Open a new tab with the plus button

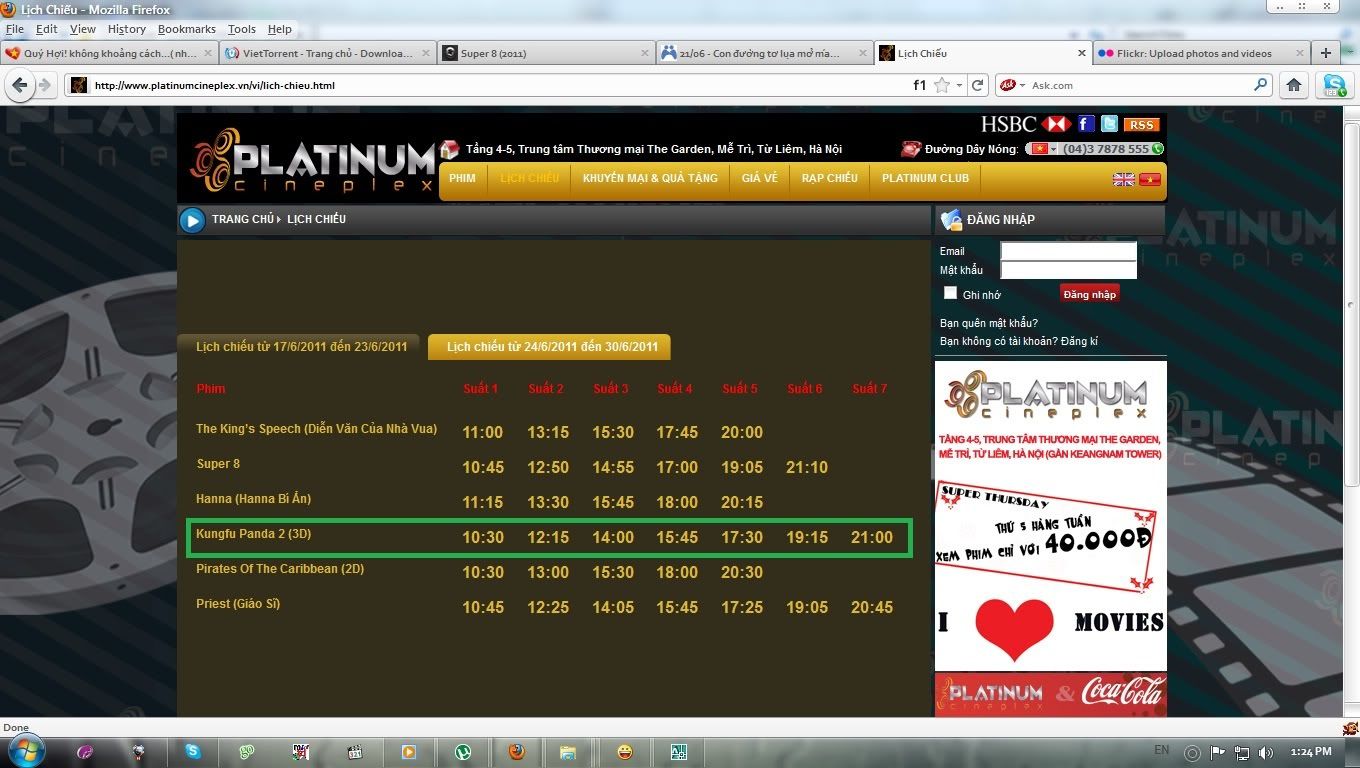[1326, 53]
